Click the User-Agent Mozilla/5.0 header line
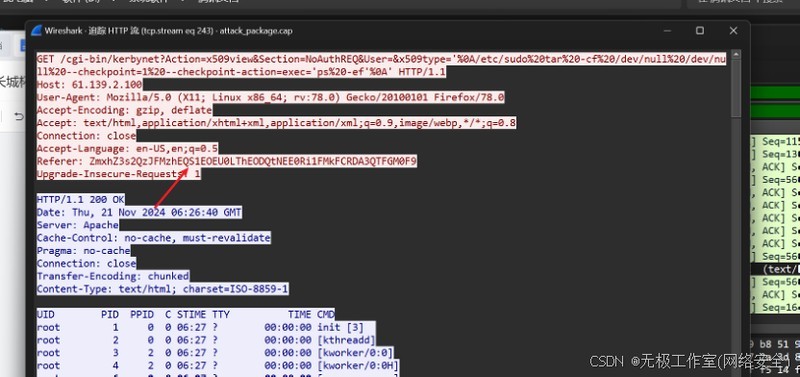 [x=270, y=97]
